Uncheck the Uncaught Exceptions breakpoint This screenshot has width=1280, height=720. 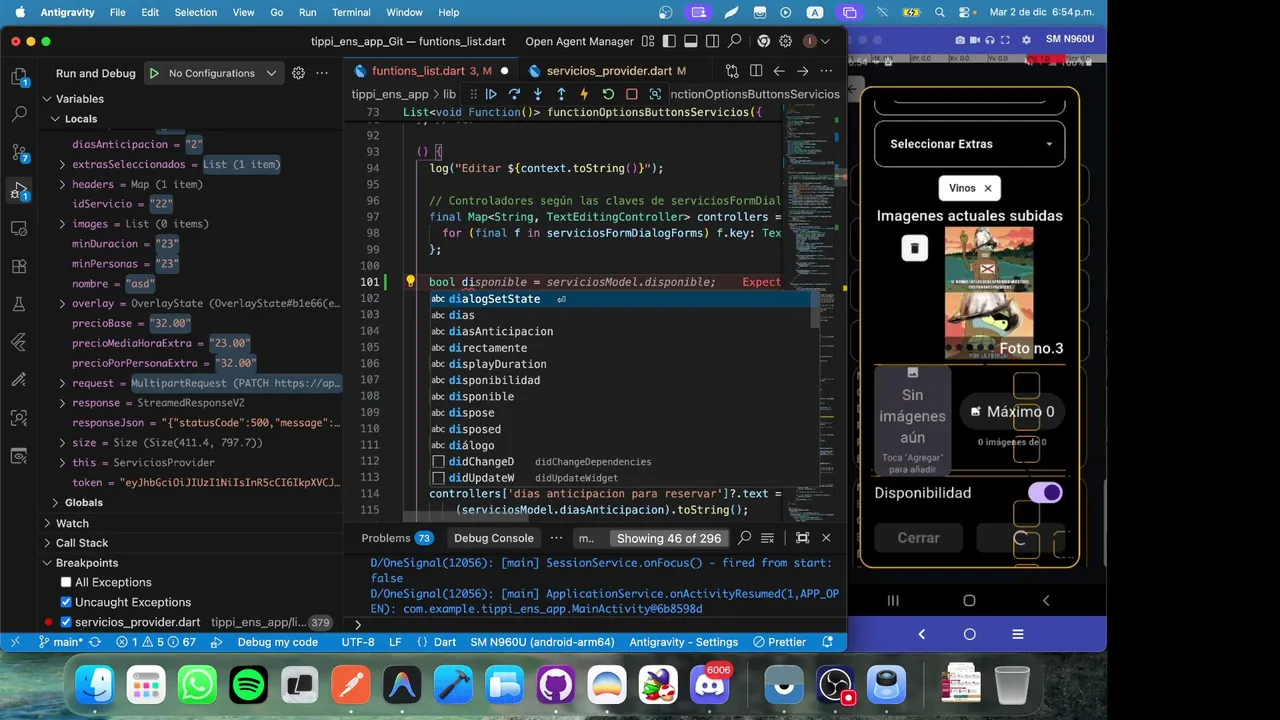66,602
